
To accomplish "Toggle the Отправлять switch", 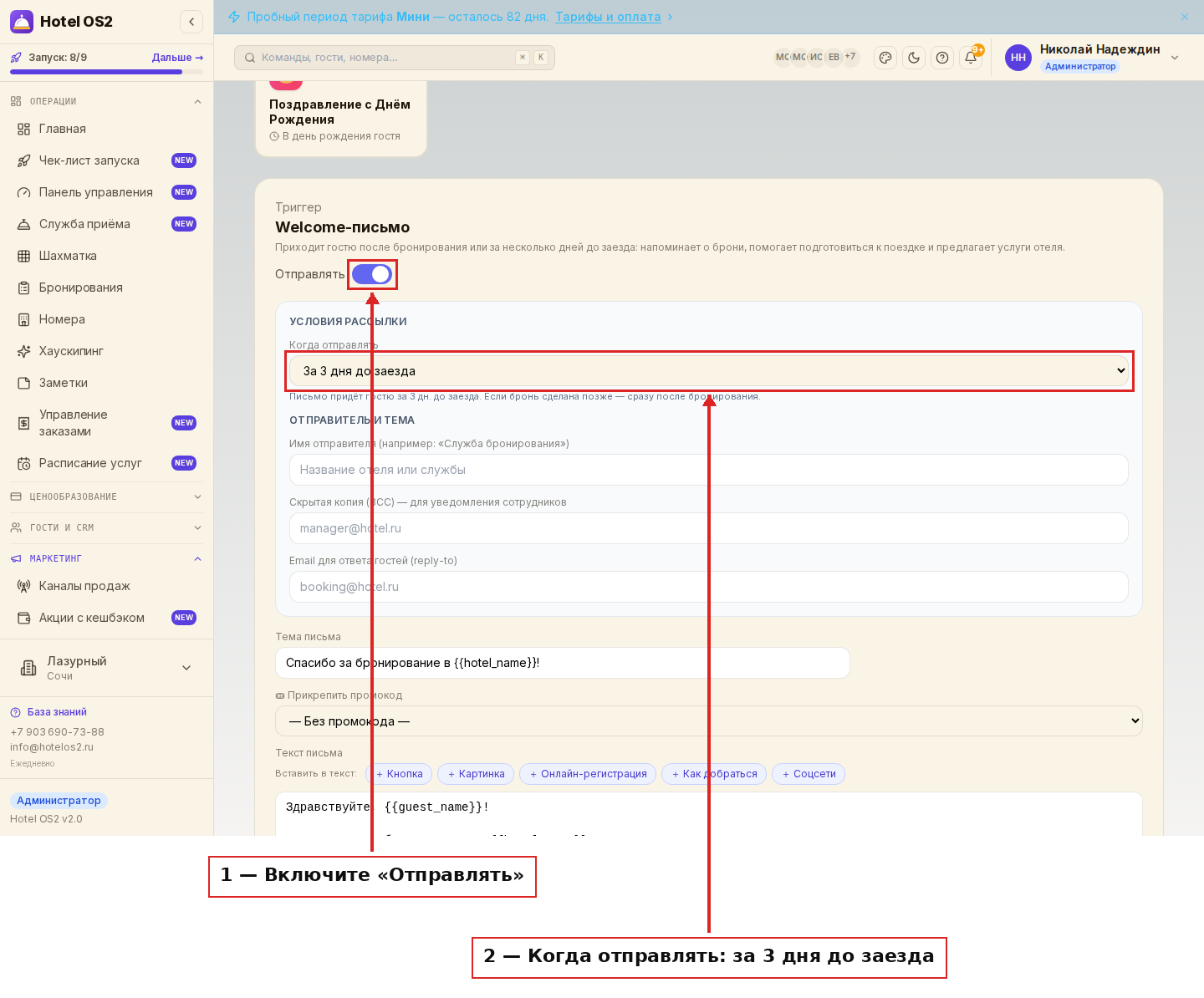I will coord(372,274).
